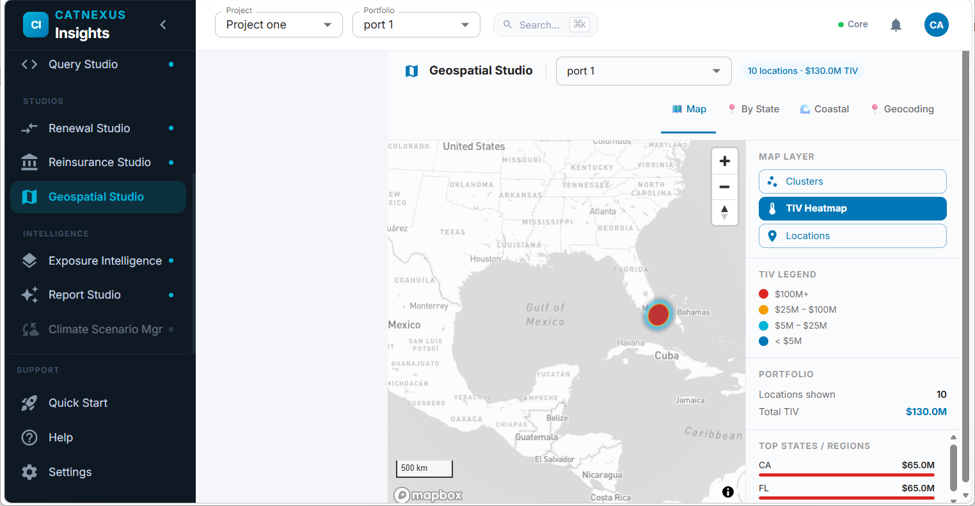Viewport: 975px width, 506px height.
Task: Open the Geospatial Studio port 1 selector
Action: 644,71
